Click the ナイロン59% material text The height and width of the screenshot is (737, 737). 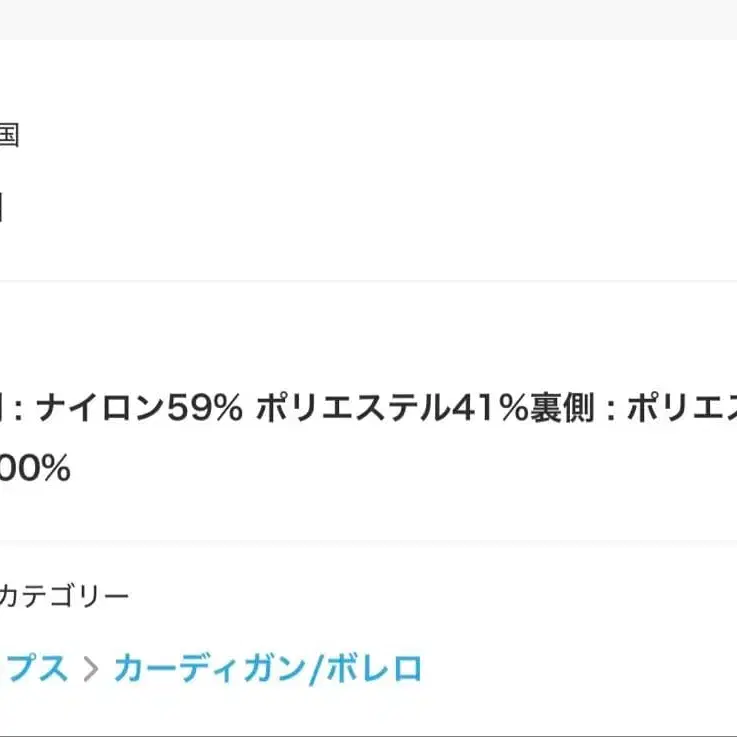139,409
